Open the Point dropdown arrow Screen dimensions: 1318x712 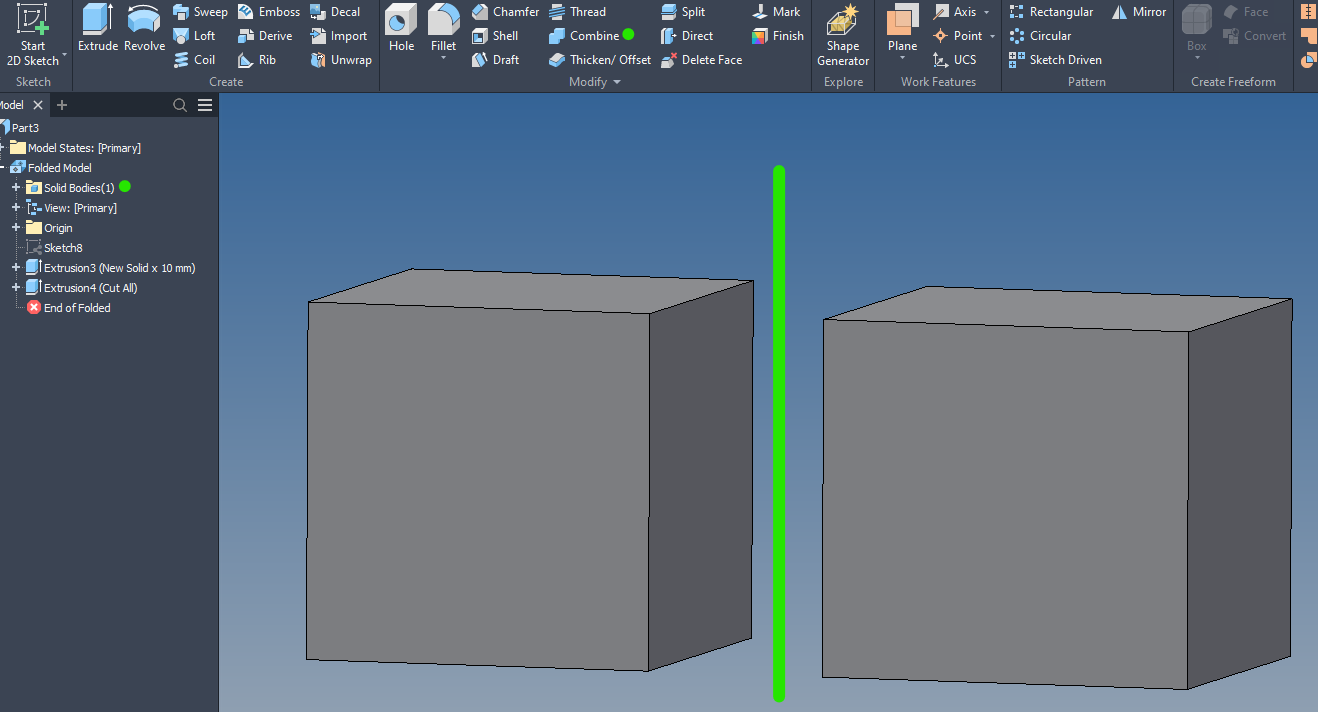(992, 36)
